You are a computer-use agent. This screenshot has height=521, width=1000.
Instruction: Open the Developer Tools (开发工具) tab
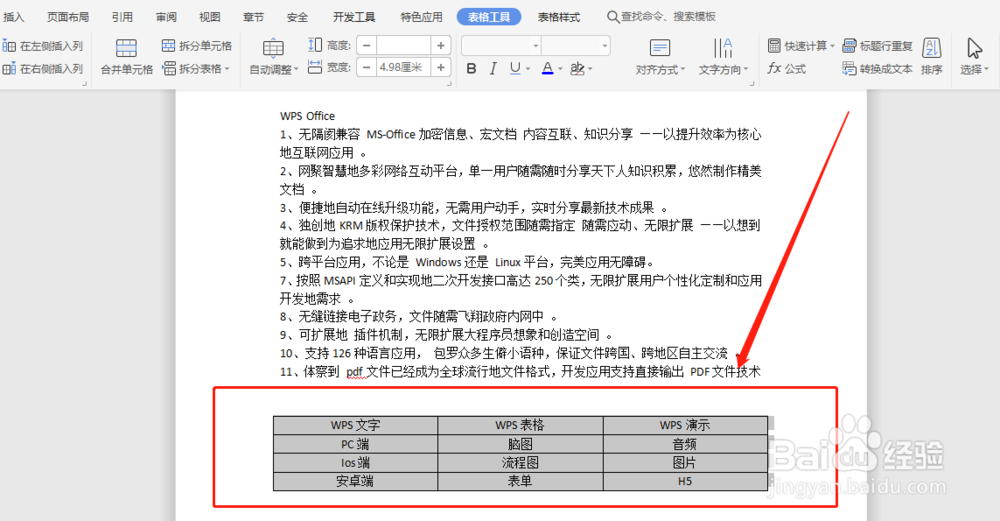355,17
